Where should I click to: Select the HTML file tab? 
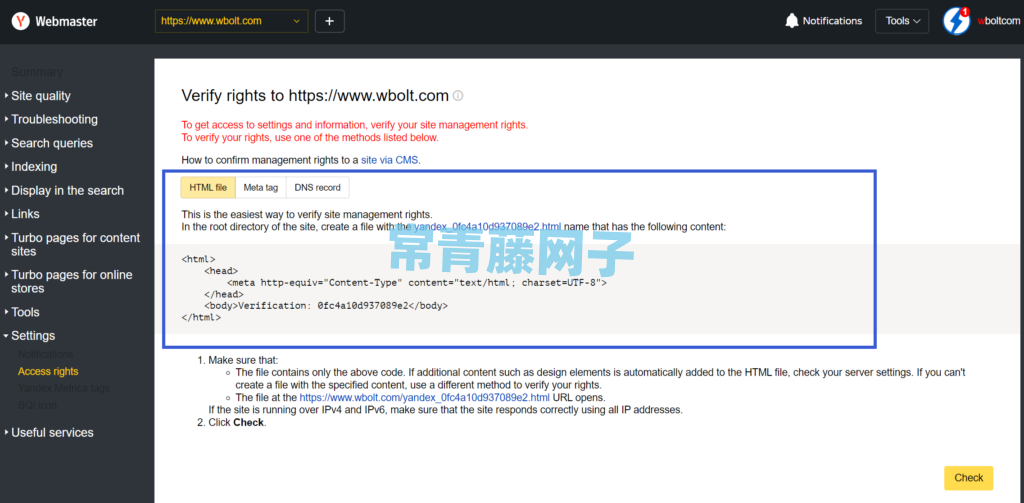click(x=208, y=187)
